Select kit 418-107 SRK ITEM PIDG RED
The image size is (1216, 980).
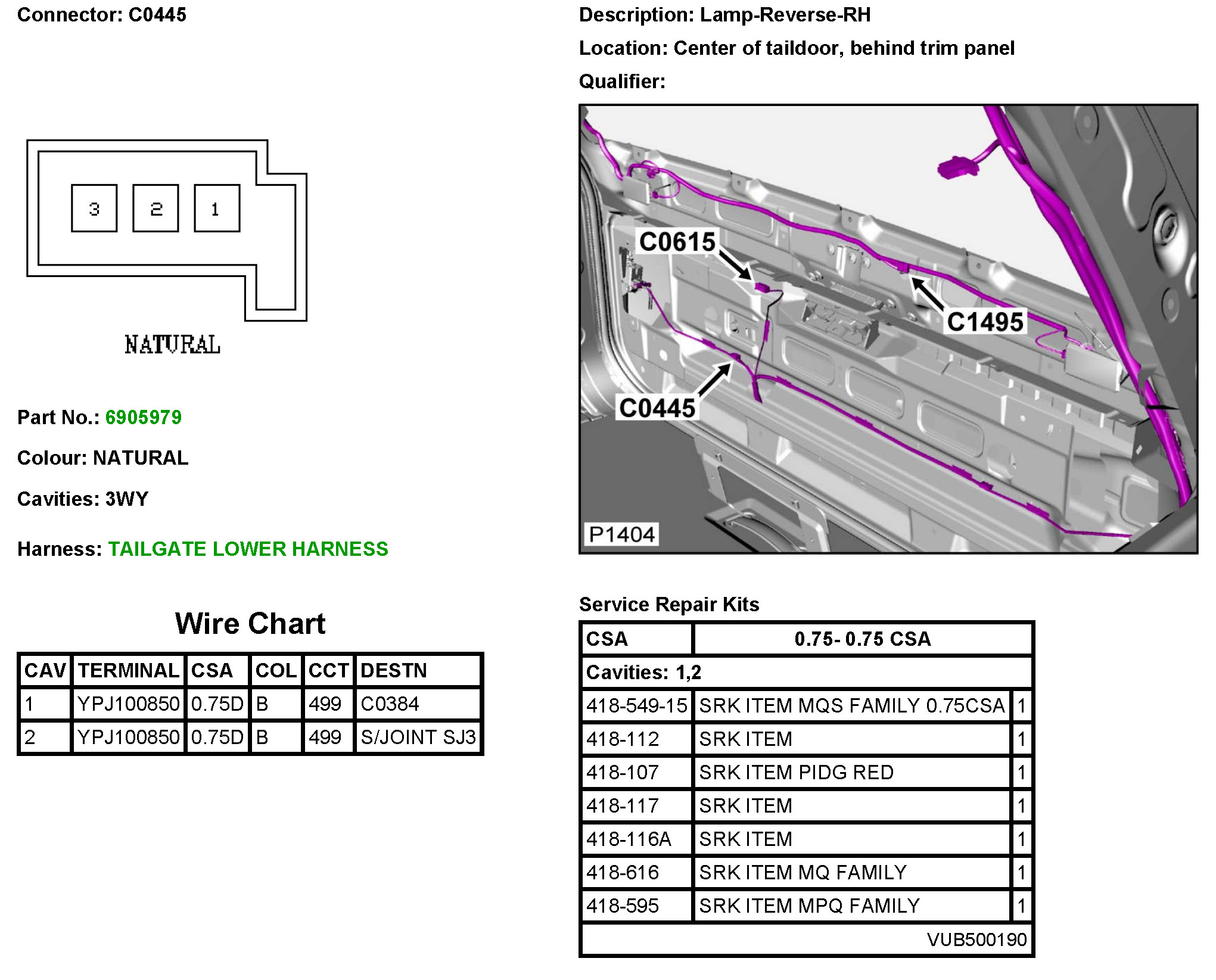[795, 773]
